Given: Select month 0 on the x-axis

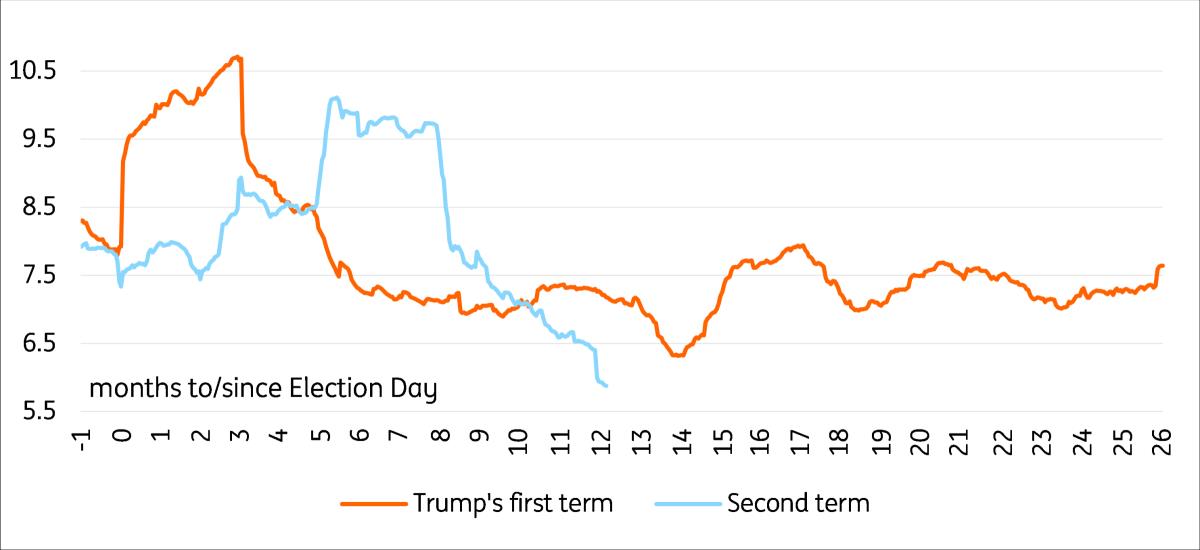Looking at the screenshot, I should click(121, 436).
